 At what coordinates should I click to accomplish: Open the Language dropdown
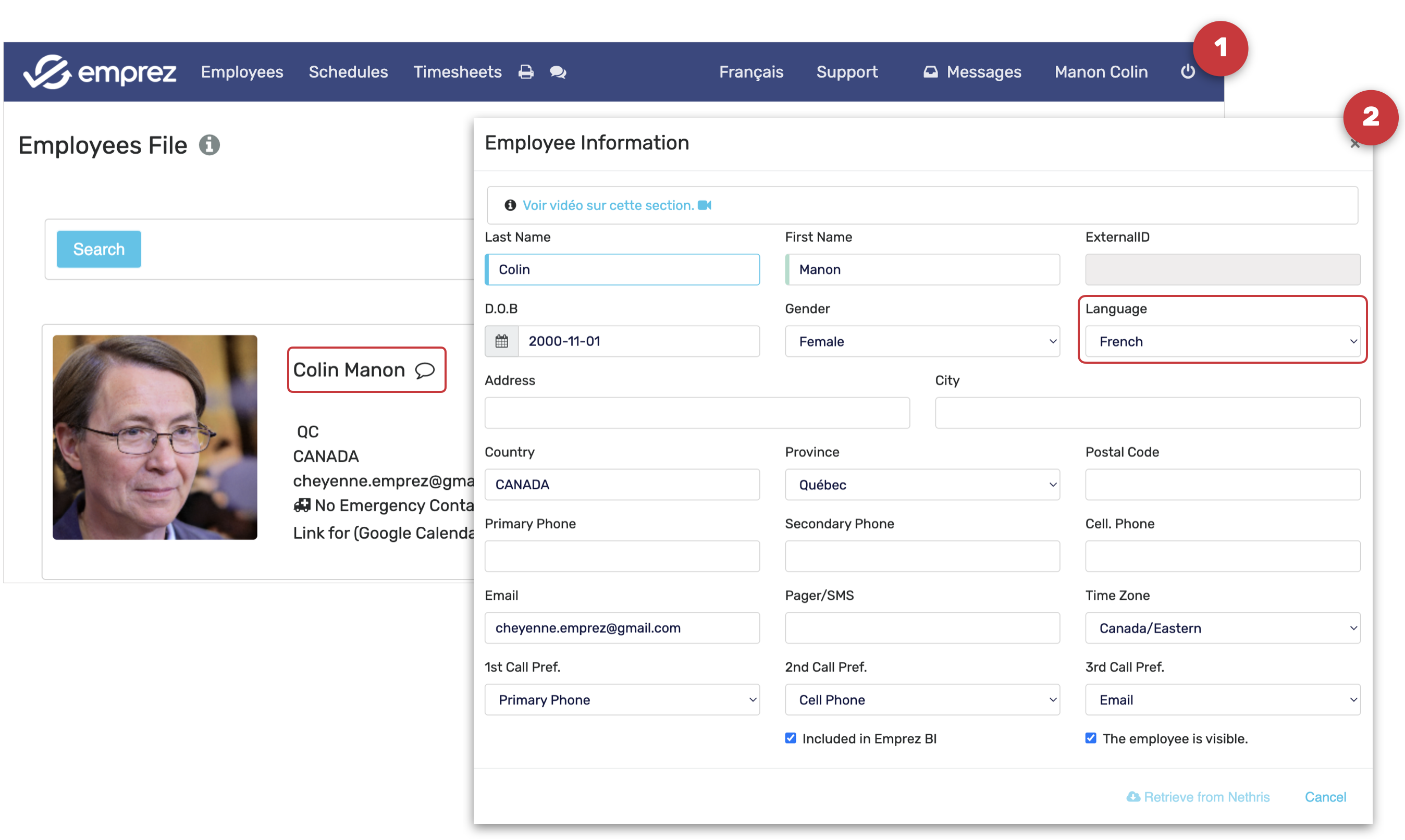1223,341
